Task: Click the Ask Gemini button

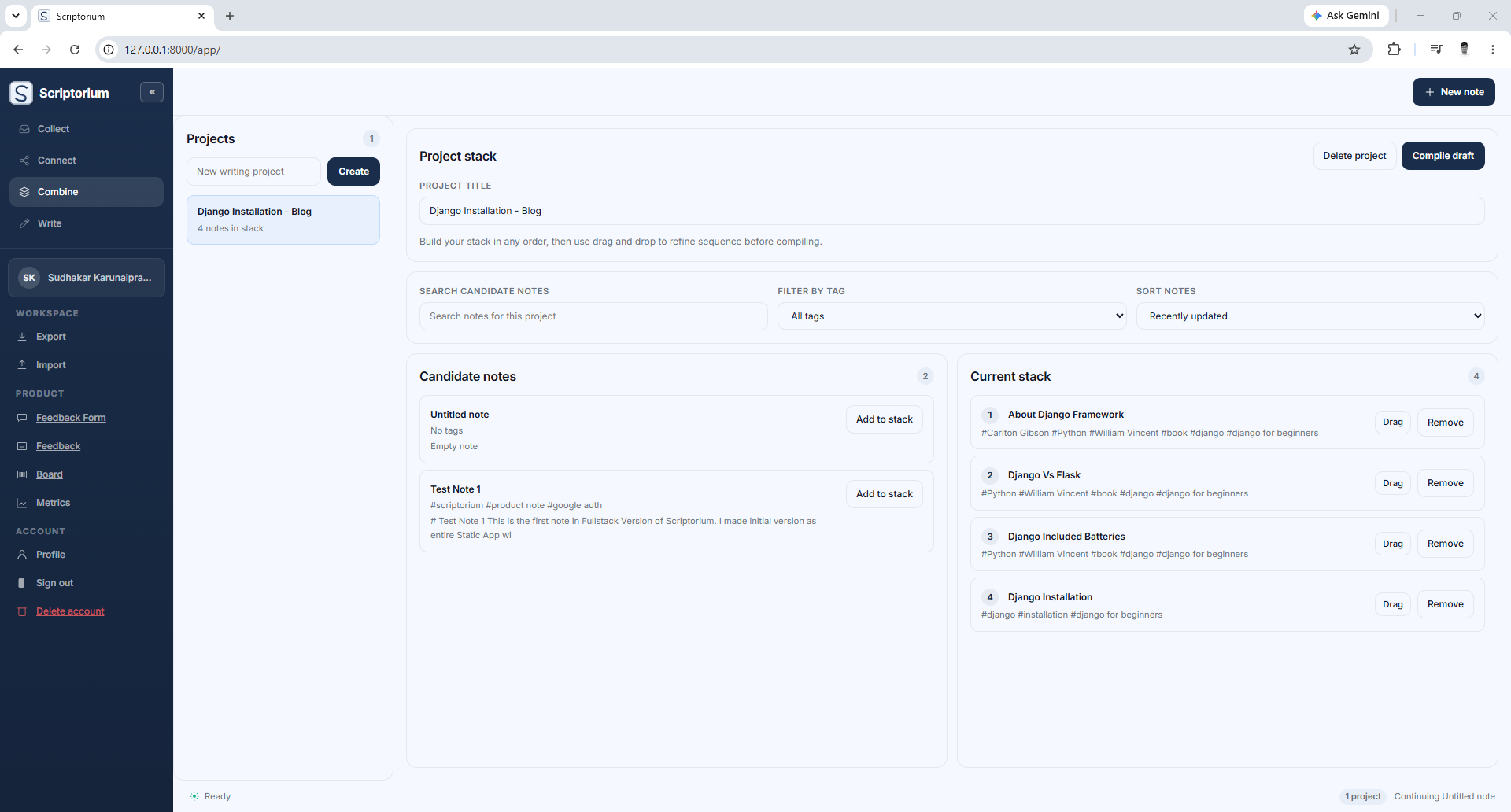Action: (x=1346, y=16)
